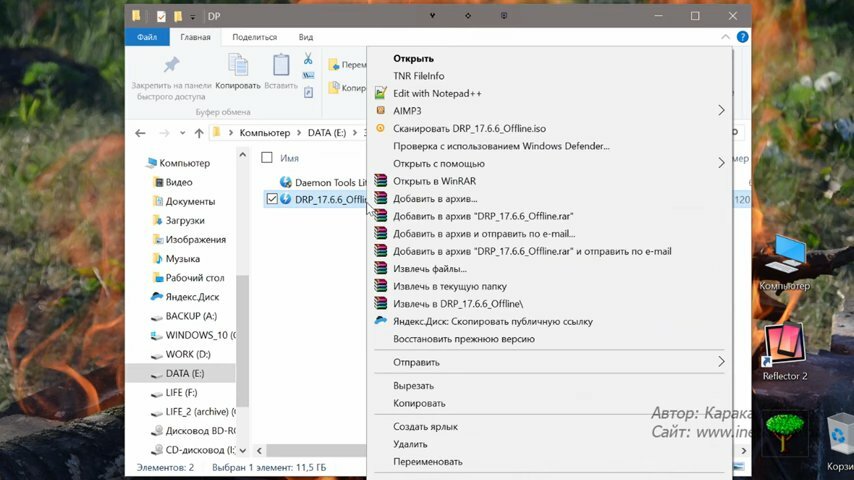Open the Quick Access Toolbar dropdown arrow
The height and width of the screenshot is (480, 854).
pos(193,17)
